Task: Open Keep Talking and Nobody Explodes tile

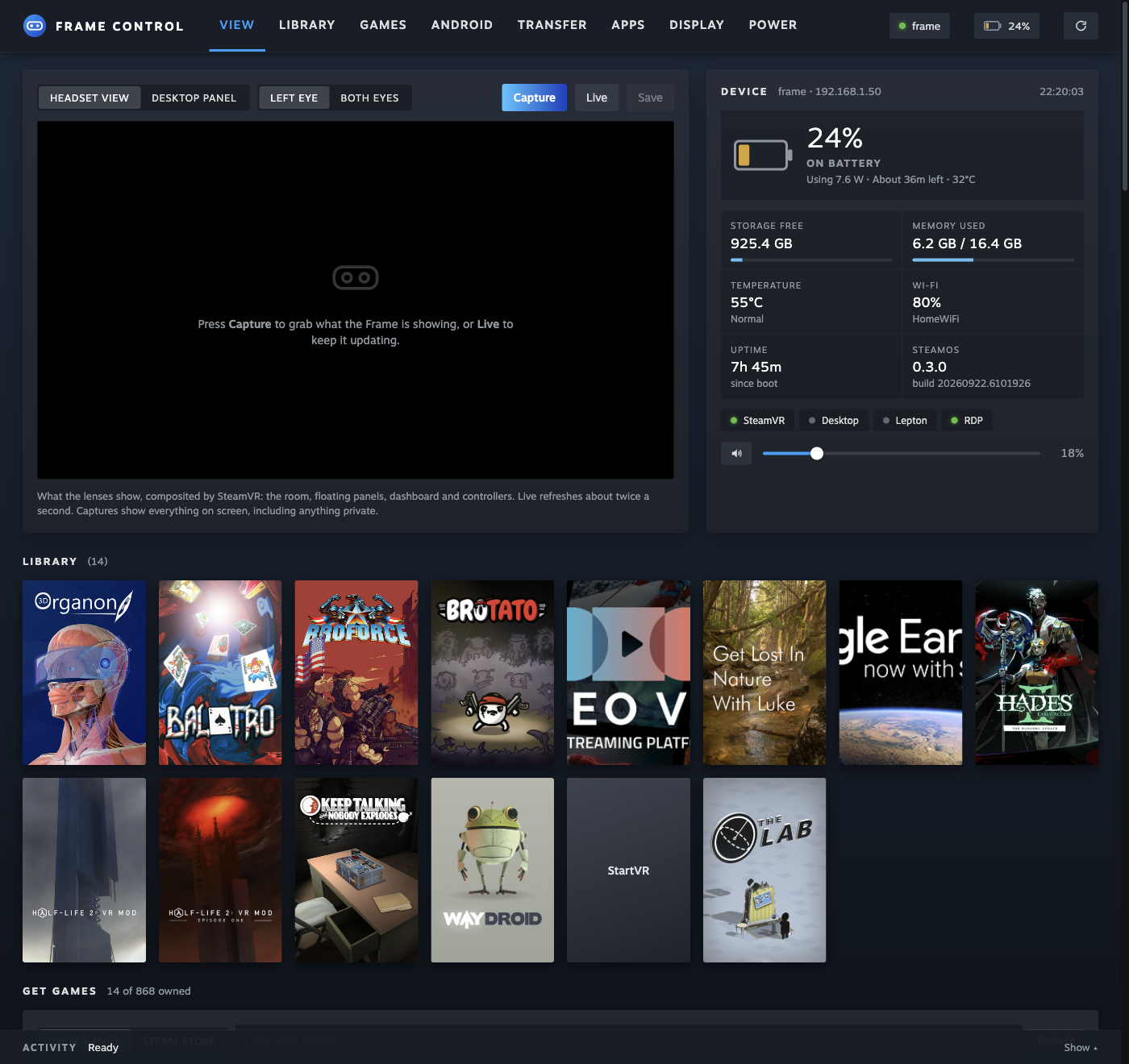Action: (x=356, y=870)
